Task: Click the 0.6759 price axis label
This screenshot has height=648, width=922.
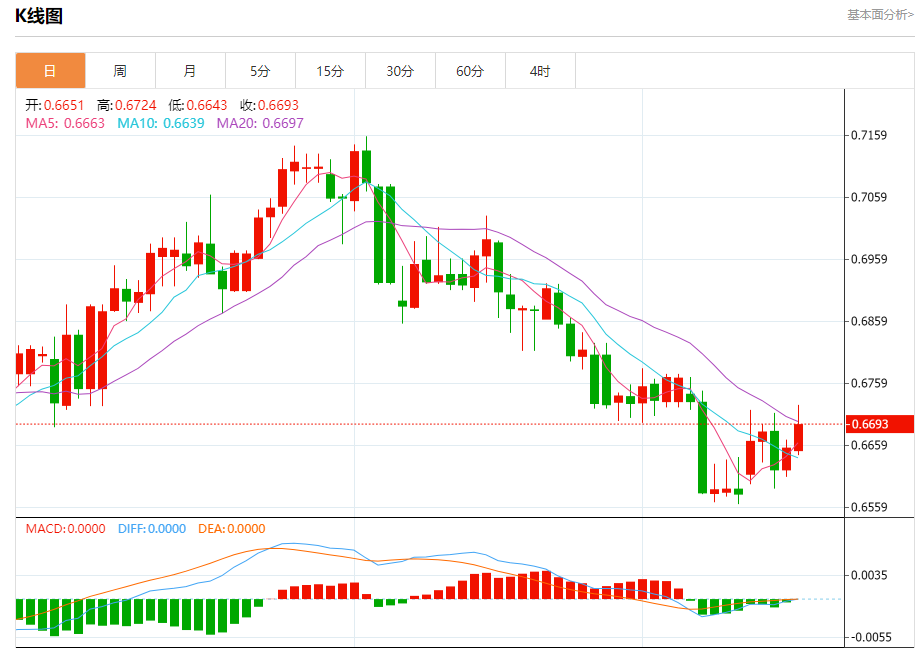Action: pyautogui.click(x=869, y=383)
